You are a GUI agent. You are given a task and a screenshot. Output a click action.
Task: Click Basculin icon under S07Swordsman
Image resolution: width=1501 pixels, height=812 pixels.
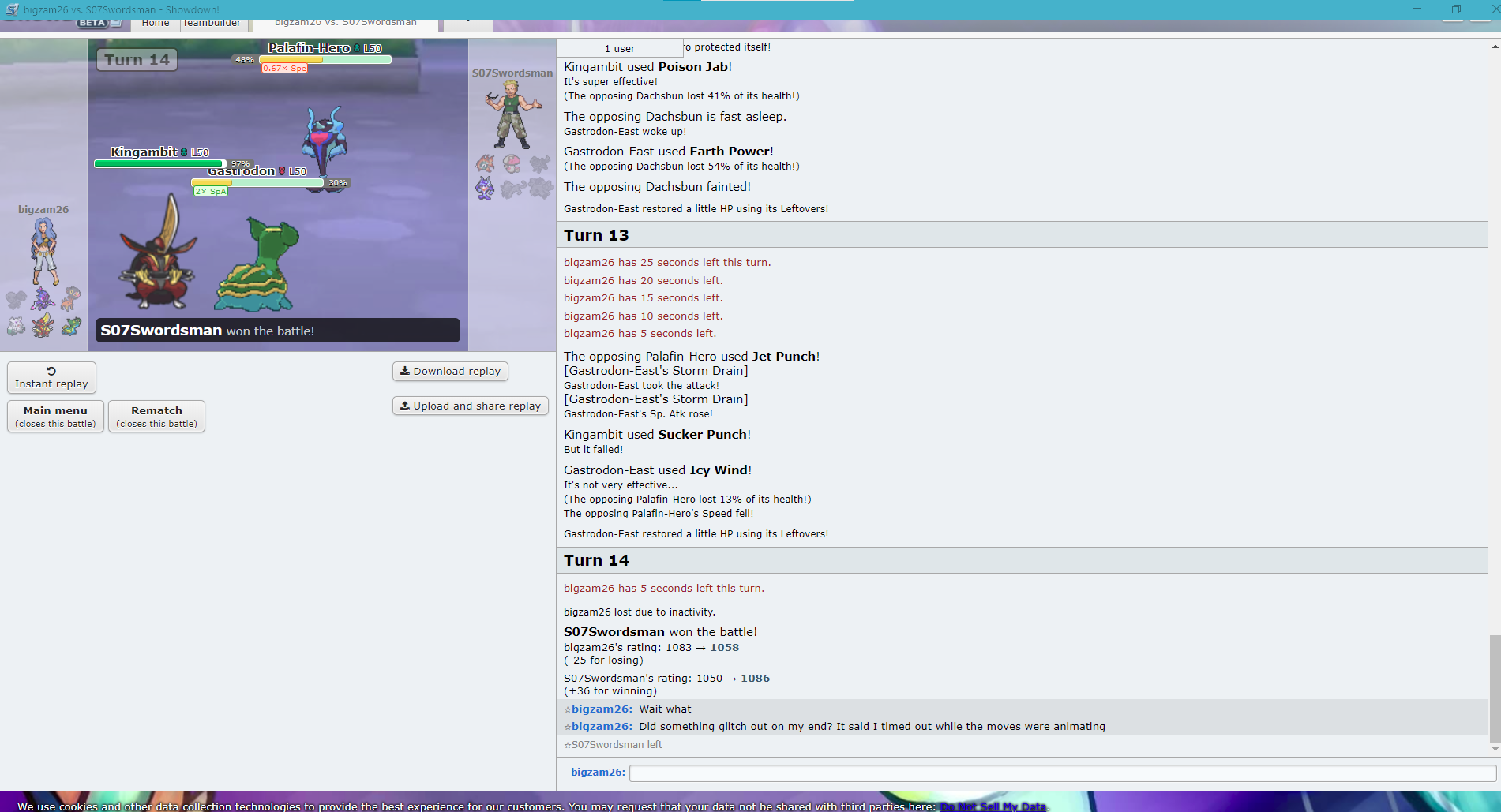point(486,164)
